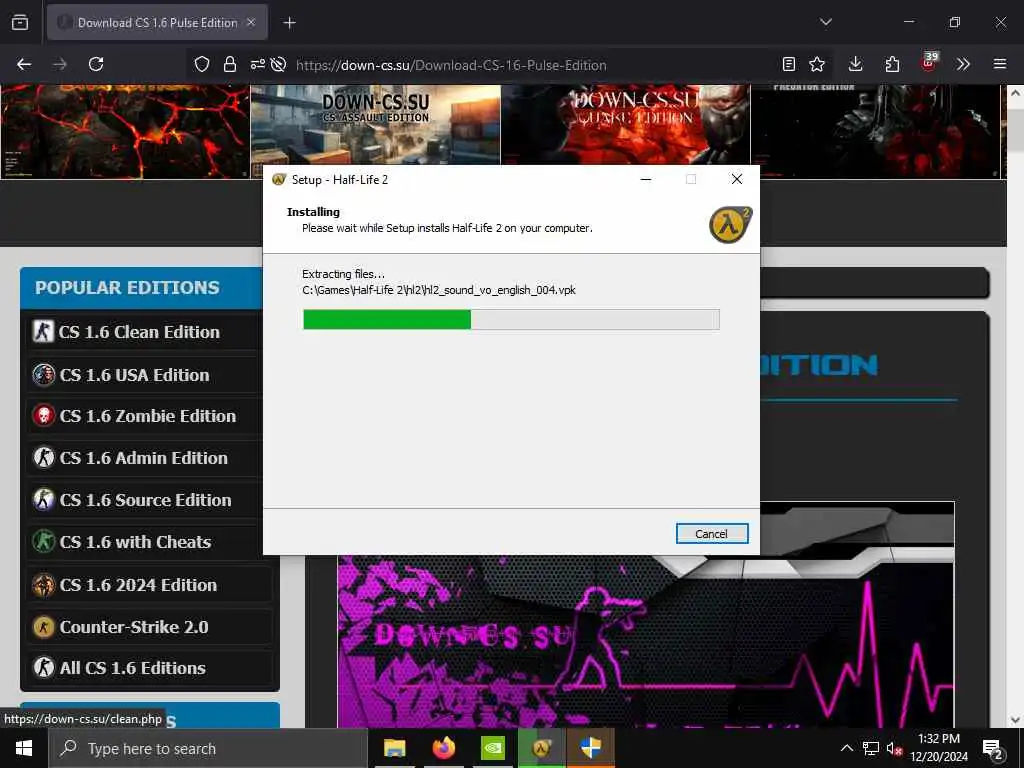Click the Clean Edition soldier icon
The width and height of the screenshot is (1024, 768).
coord(43,332)
